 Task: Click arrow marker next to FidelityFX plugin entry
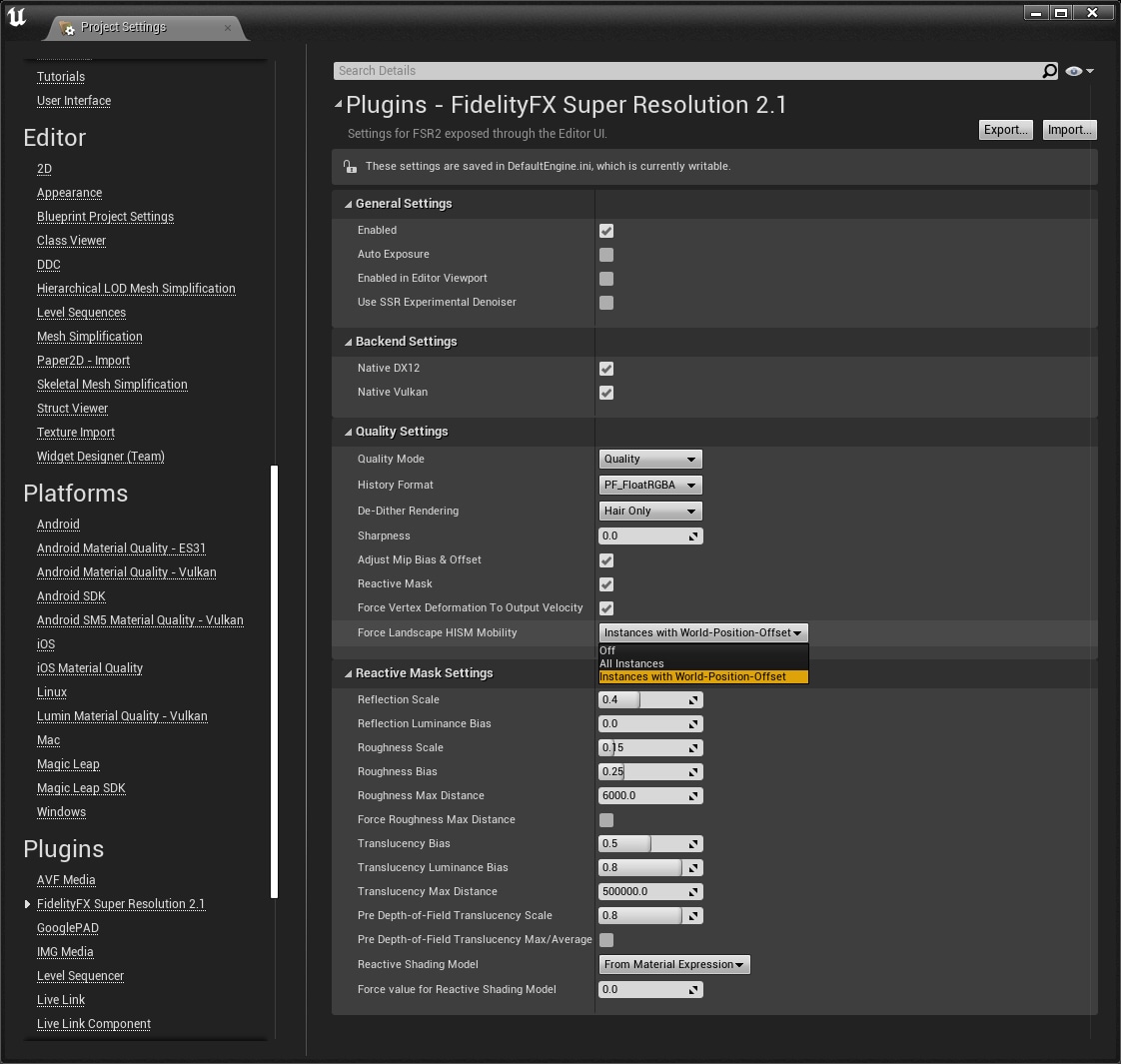(x=27, y=904)
